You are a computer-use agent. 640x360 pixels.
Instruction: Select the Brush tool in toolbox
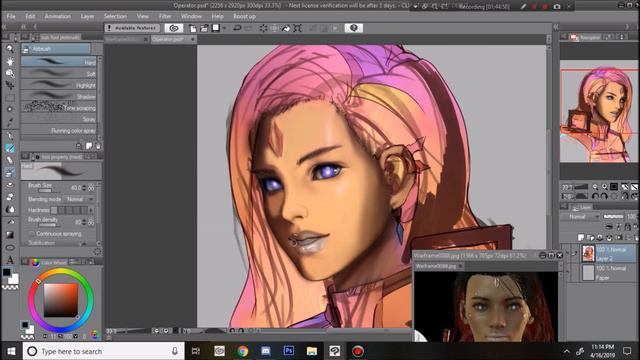tap(10, 160)
